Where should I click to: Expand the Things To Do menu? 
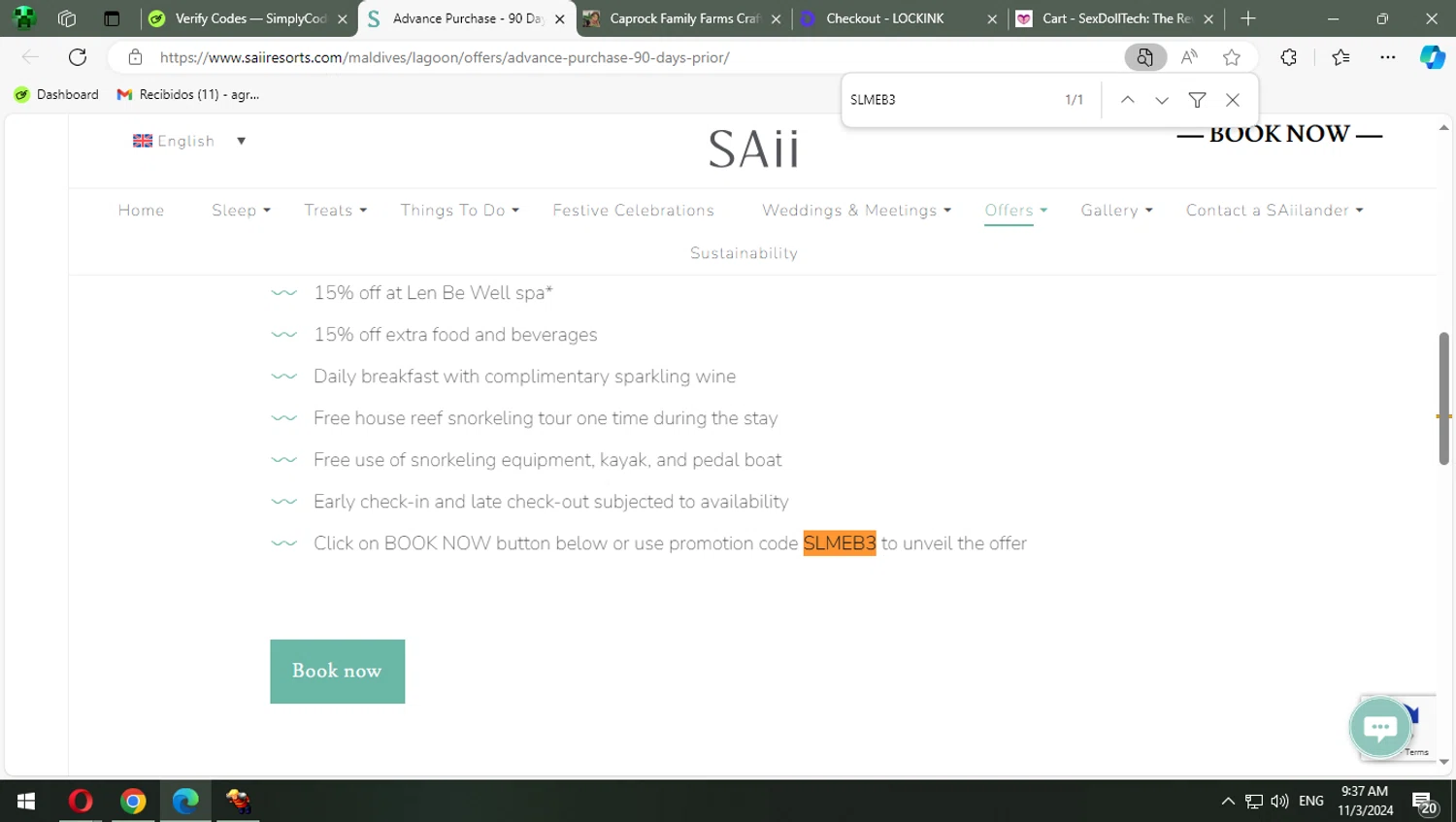pos(460,211)
